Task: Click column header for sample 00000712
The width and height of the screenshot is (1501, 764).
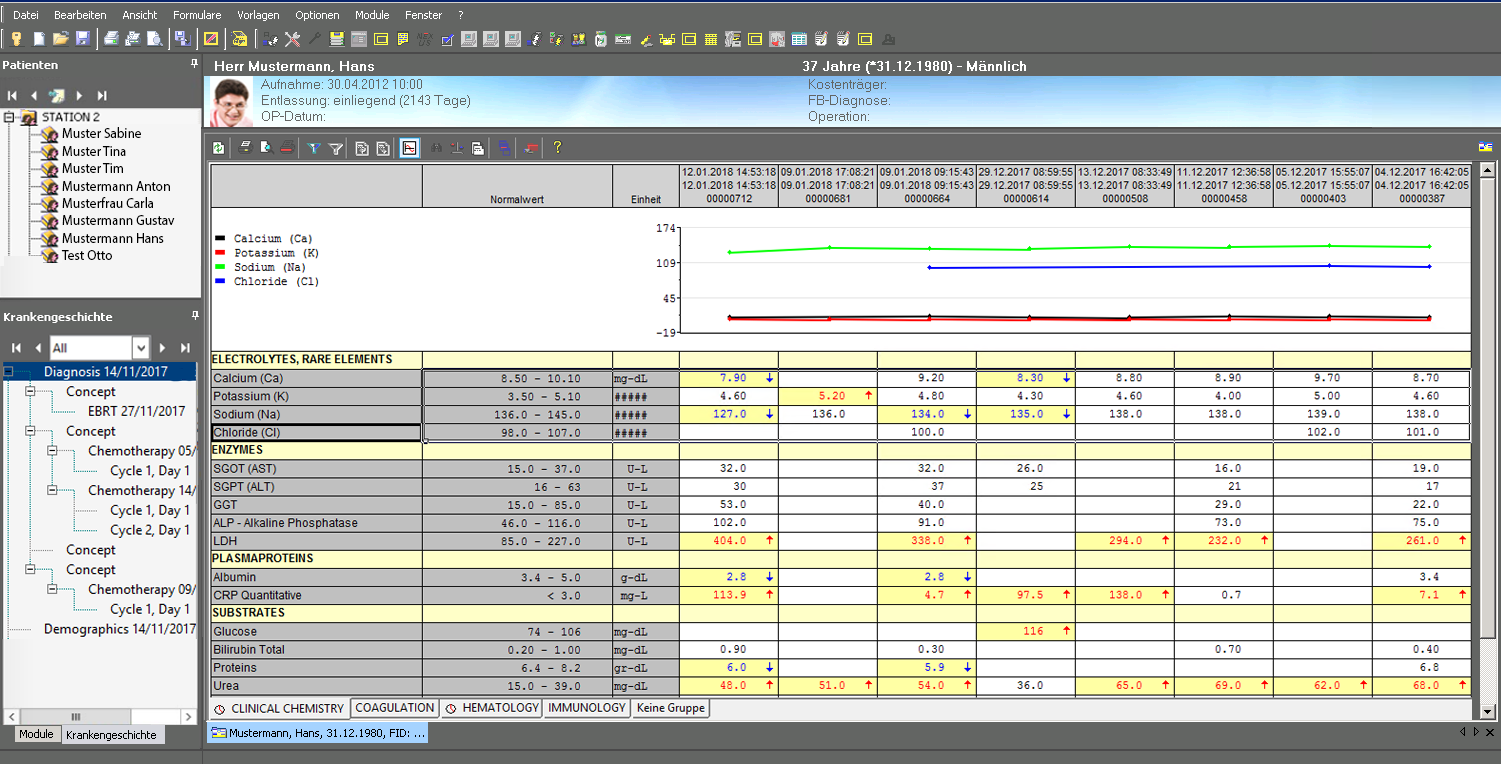Action: [x=729, y=186]
